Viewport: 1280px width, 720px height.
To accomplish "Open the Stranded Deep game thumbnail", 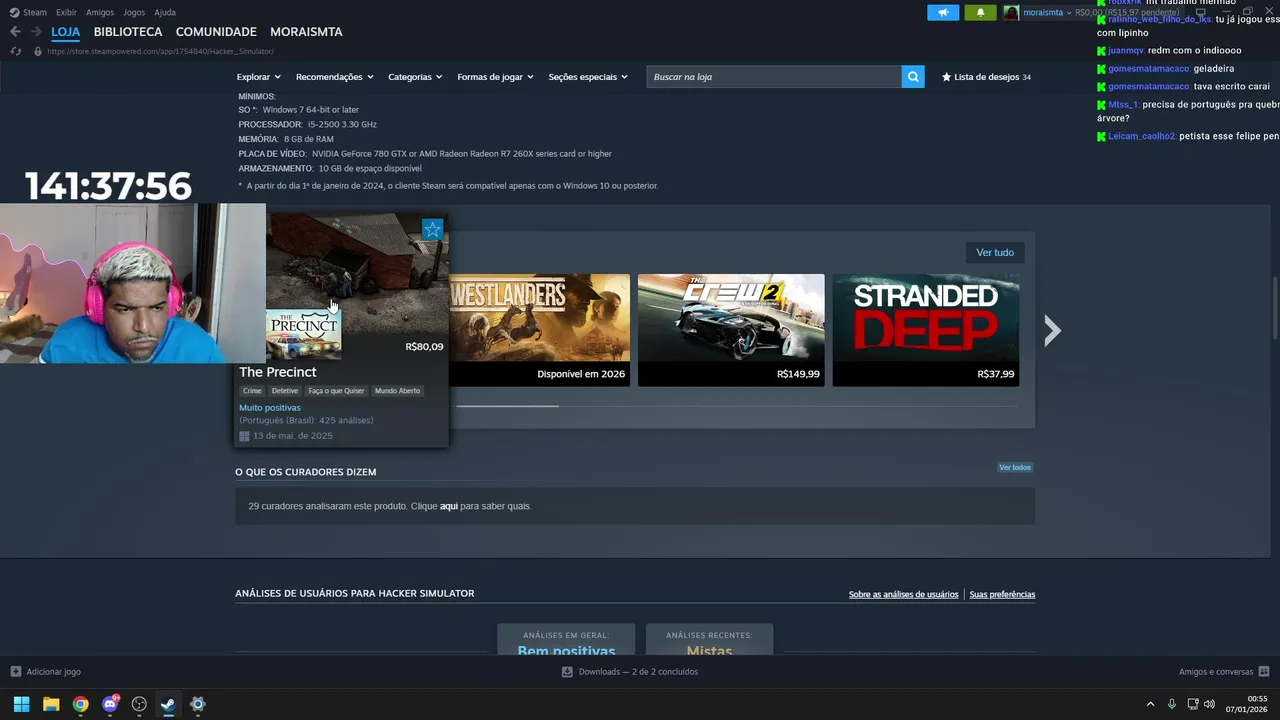I will pyautogui.click(x=926, y=330).
